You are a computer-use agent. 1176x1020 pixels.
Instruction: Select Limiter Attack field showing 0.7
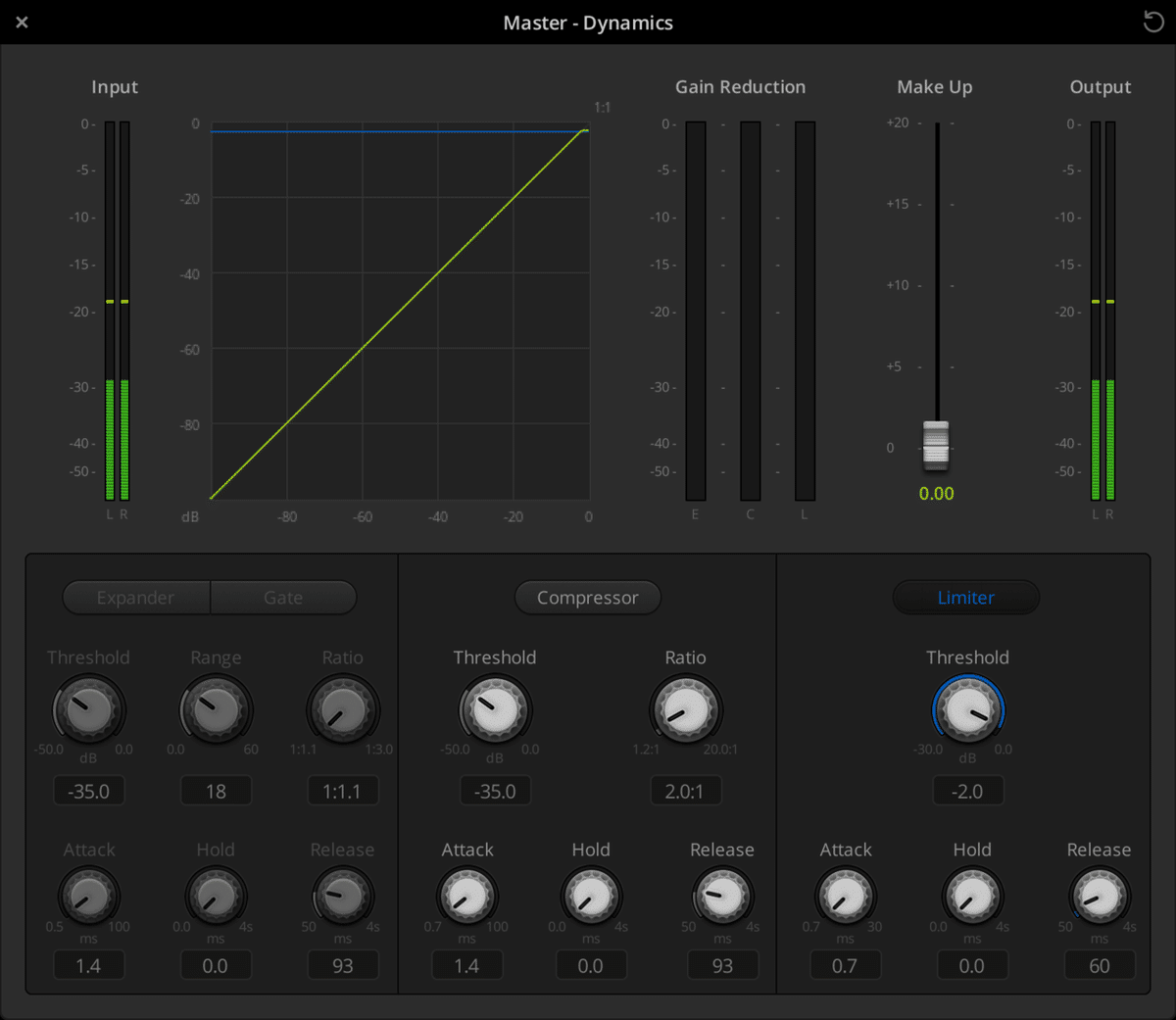coord(845,965)
